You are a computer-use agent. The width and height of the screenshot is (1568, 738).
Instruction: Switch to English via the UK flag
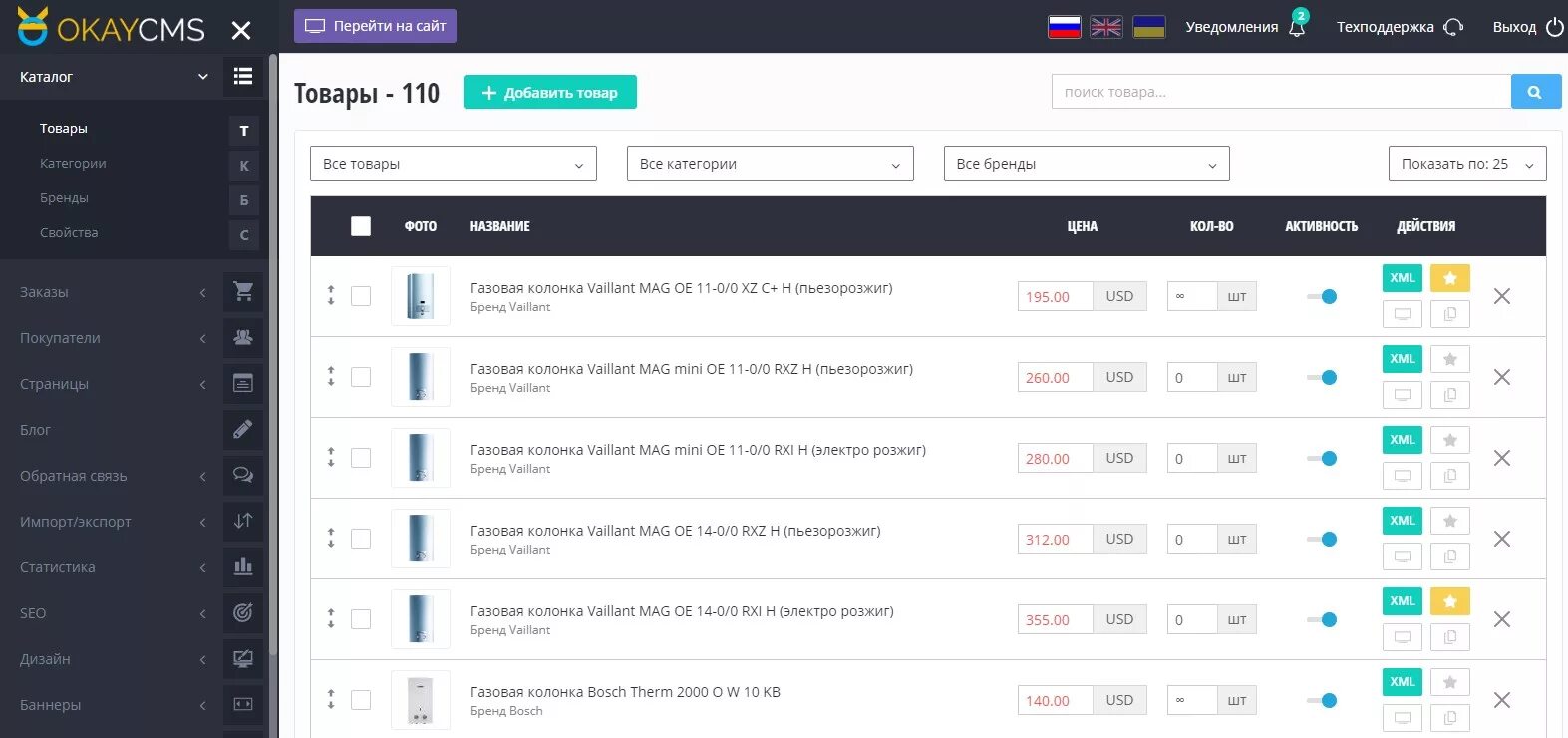coord(1106,27)
